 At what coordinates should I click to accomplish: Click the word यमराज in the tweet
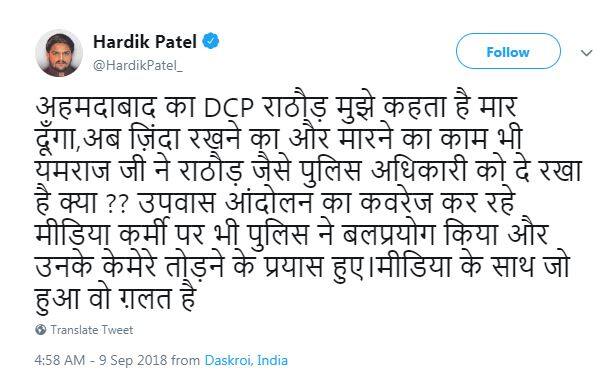[x=73, y=171]
